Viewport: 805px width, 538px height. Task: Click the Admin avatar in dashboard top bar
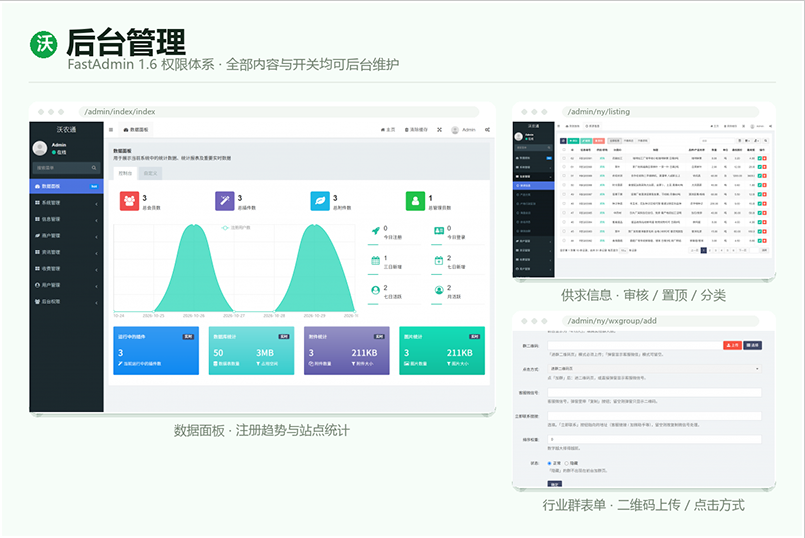tap(455, 130)
